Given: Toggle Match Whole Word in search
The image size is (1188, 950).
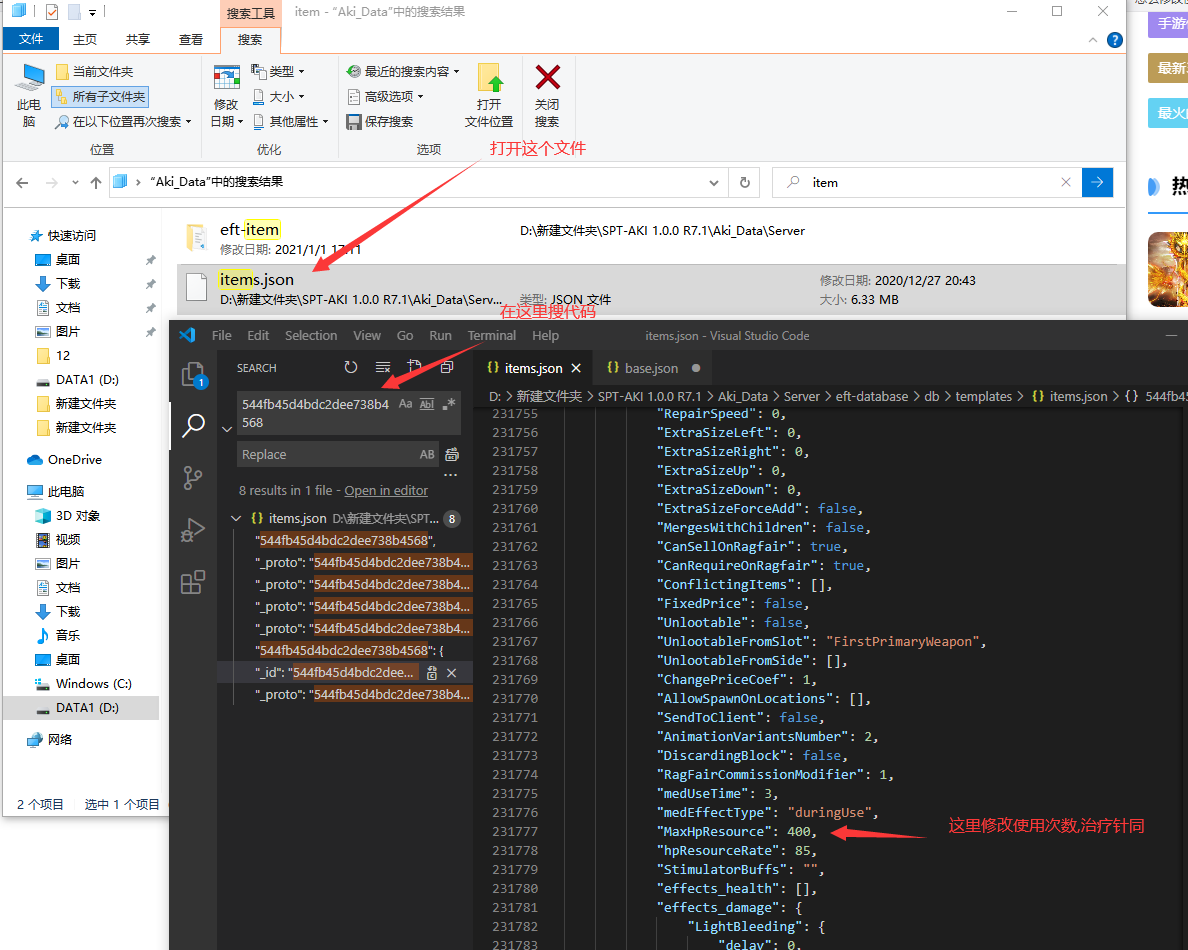Looking at the screenshot, I should coord(427,404).
